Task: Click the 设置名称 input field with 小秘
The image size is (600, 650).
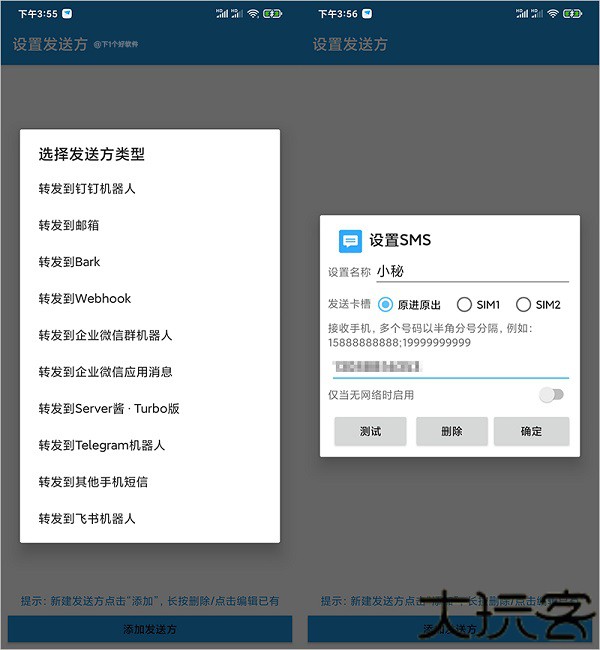Action: tap(472, 272)
